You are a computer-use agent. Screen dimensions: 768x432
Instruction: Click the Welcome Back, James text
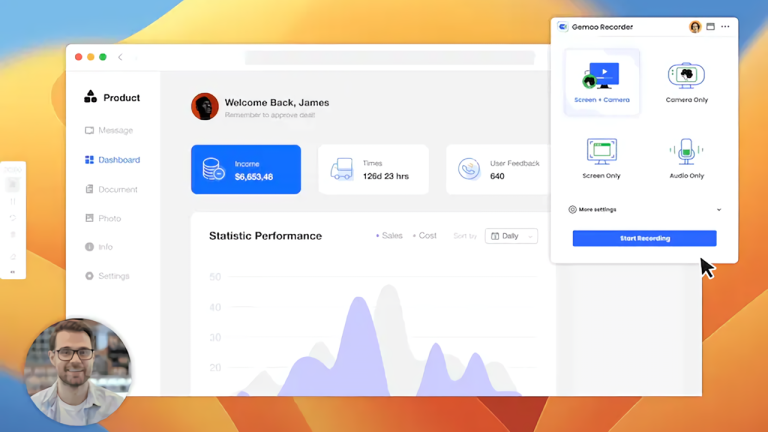[x=277, y=102]
